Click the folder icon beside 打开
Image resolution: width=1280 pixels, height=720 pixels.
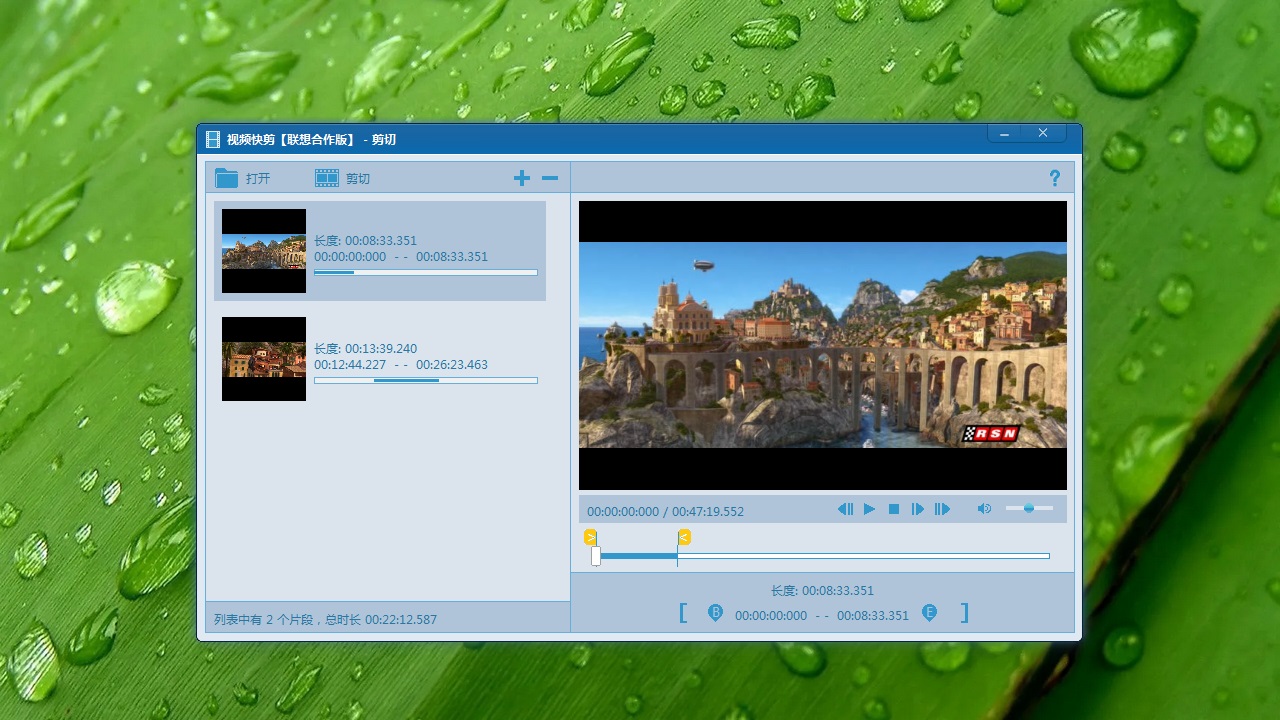coord(227,178)
